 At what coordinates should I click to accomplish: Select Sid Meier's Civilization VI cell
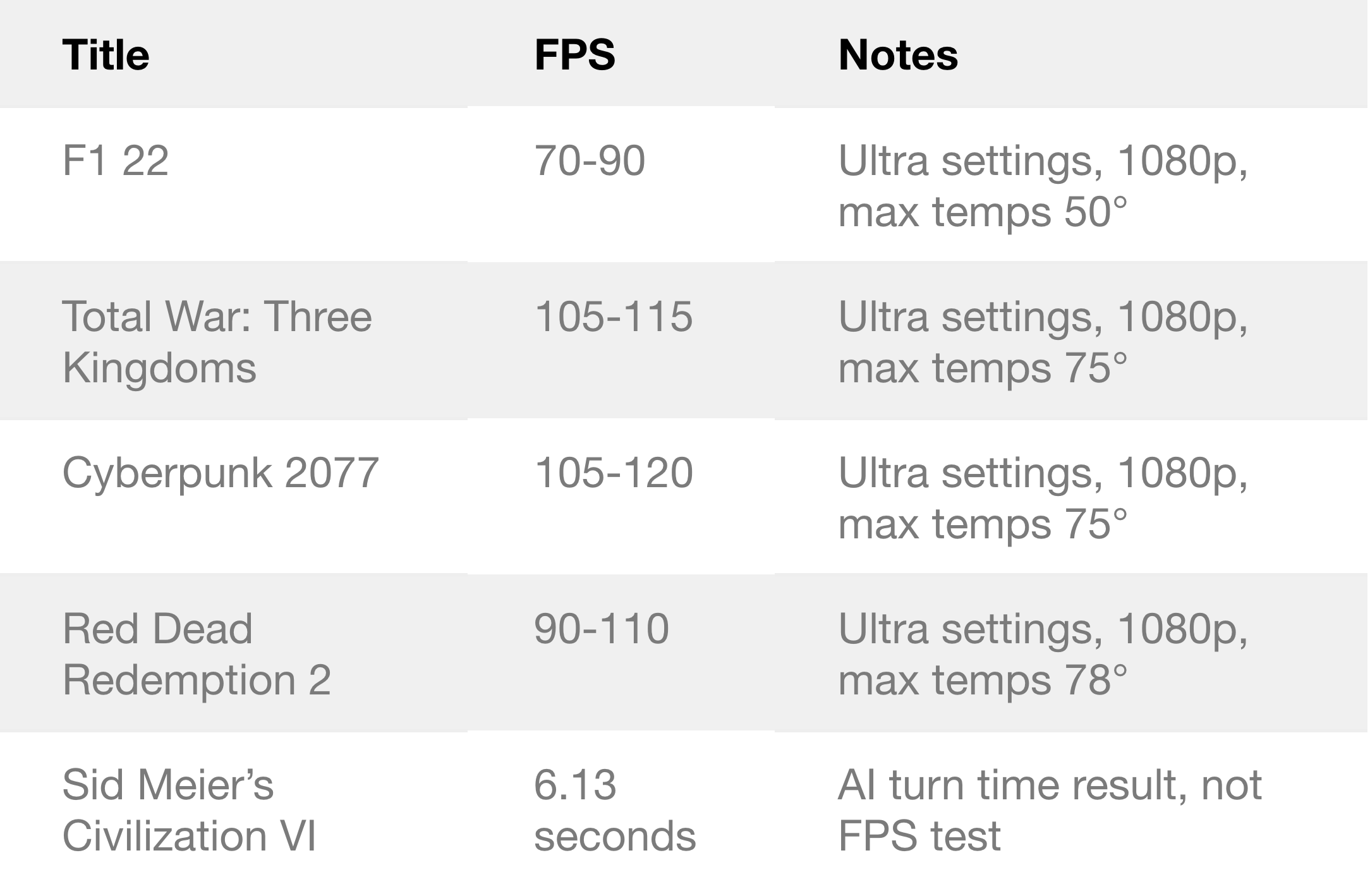(x=189, y=810)
